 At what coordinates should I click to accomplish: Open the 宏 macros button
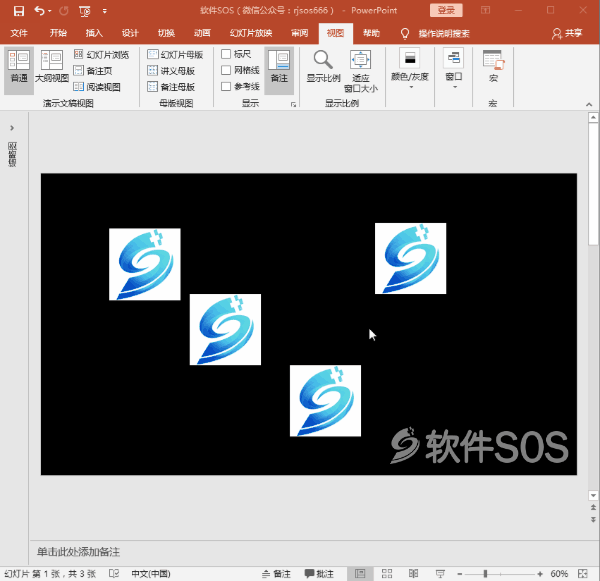point(493,67)
